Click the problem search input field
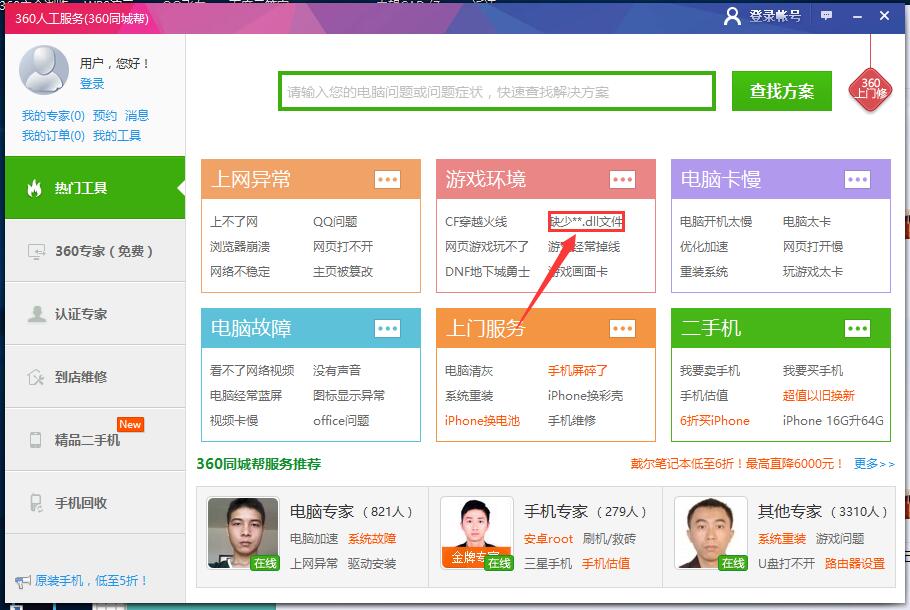910x610 pixels. pos(497,91)
